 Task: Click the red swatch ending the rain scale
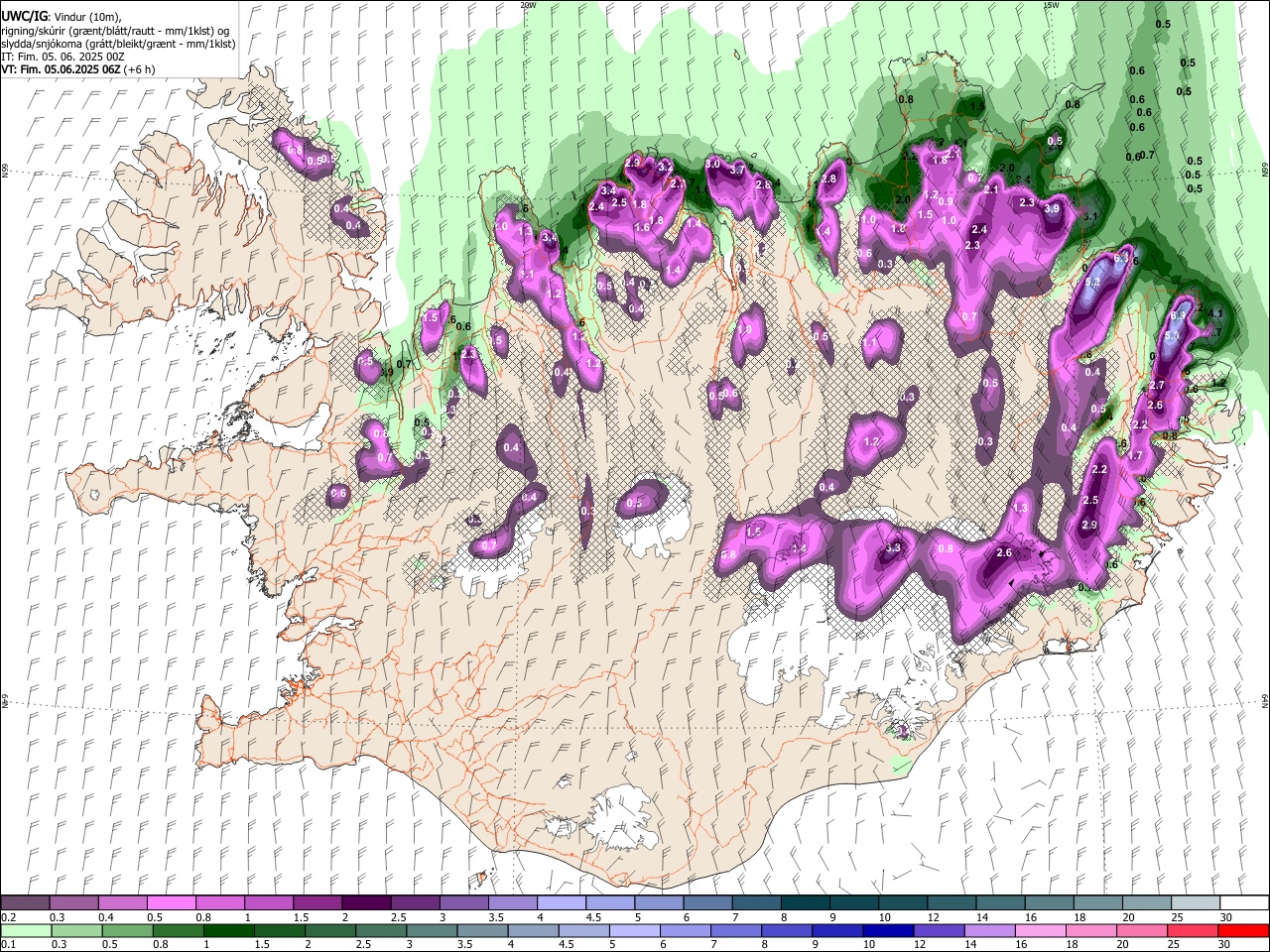(x=1244, y=930)
